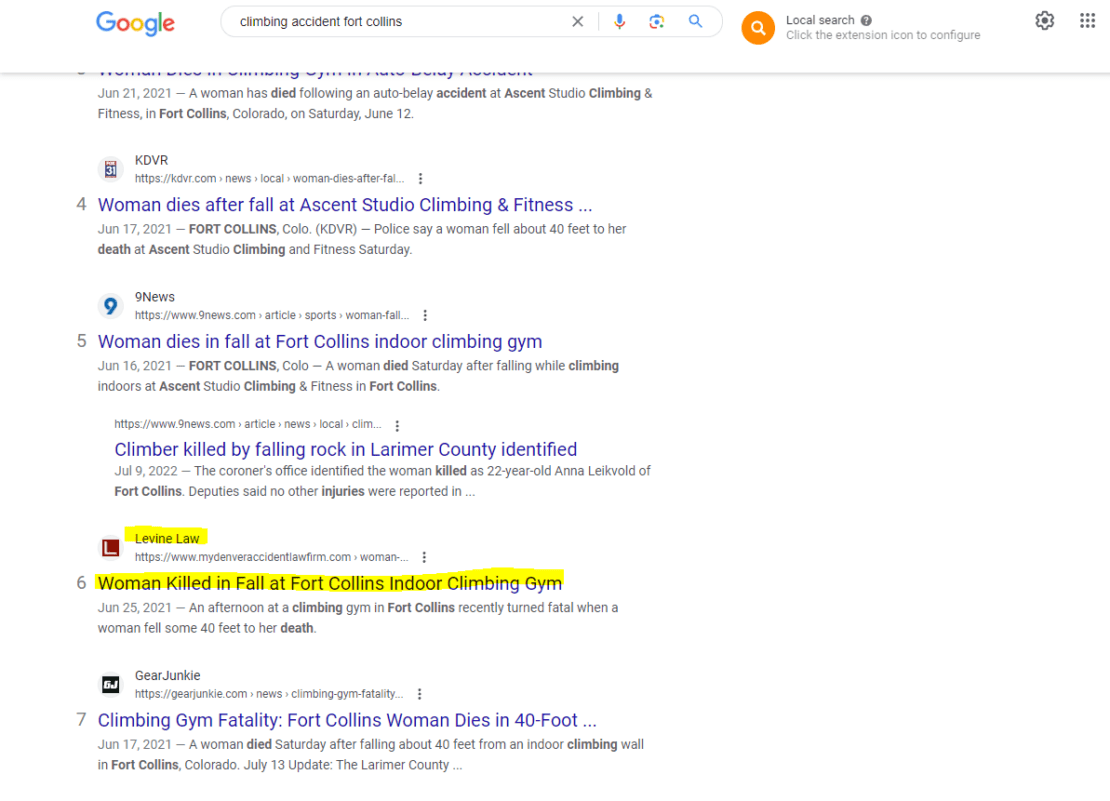
Task: Open the Woman dies after fall at Ascent Studio link
Action: (x=344, y=204)
